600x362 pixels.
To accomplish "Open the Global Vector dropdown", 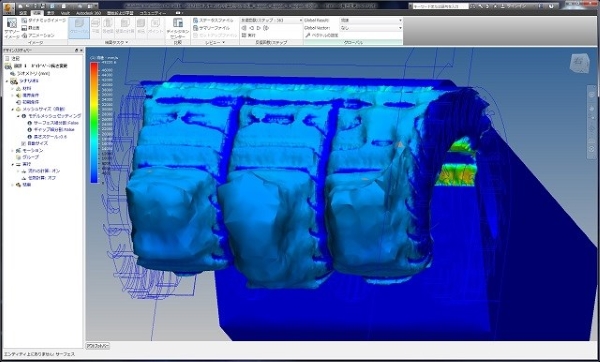I will (371, 28).
